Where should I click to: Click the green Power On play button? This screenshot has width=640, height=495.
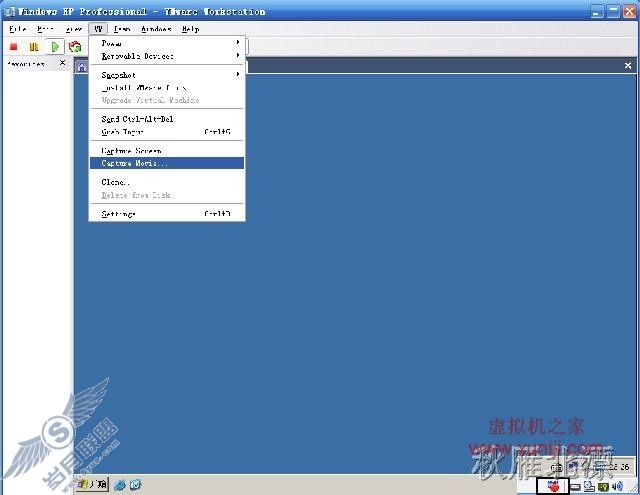tap(55, 47)
